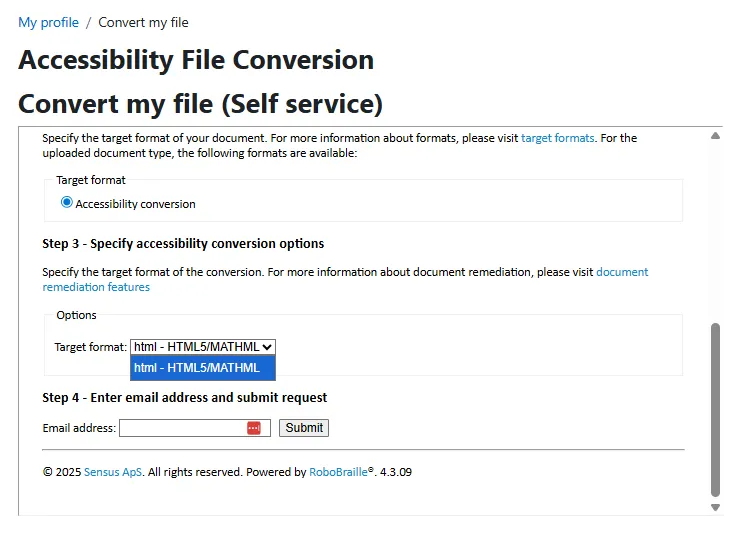Click the Convert my file (Self service) heading

click(x=200, y=103)
